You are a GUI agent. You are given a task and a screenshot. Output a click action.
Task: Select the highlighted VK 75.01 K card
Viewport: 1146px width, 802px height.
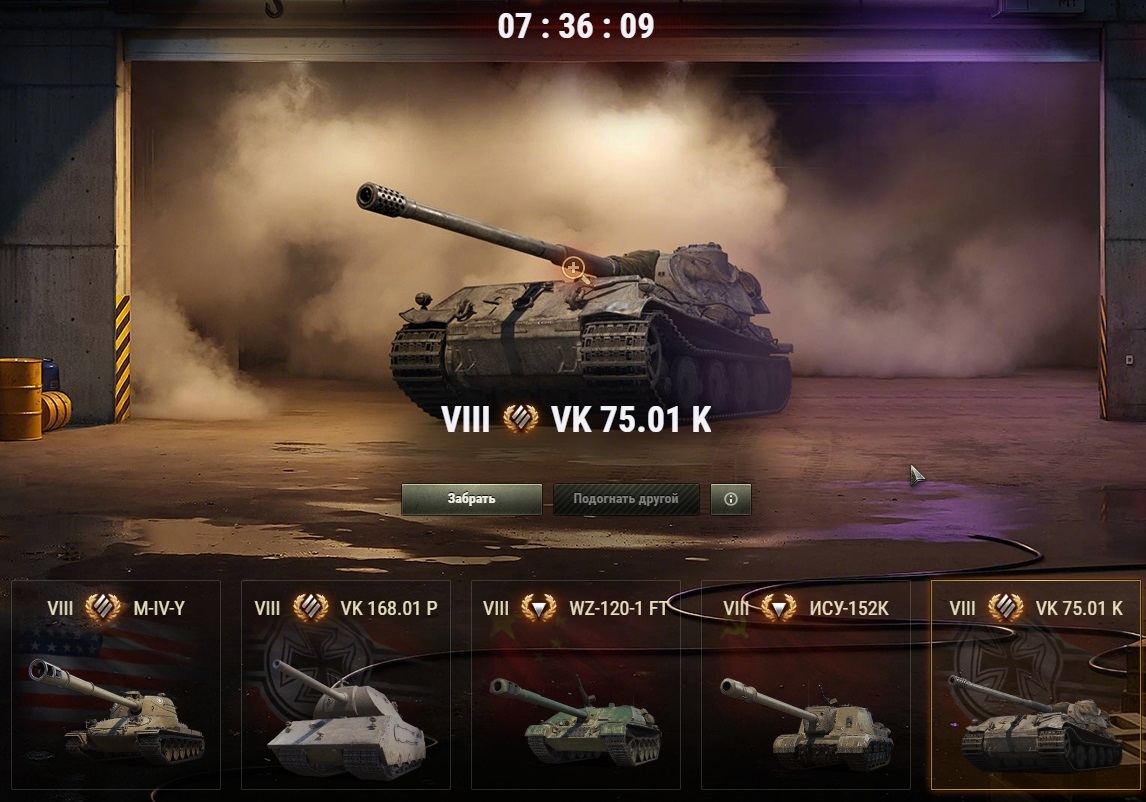[x=1036, y=685]
